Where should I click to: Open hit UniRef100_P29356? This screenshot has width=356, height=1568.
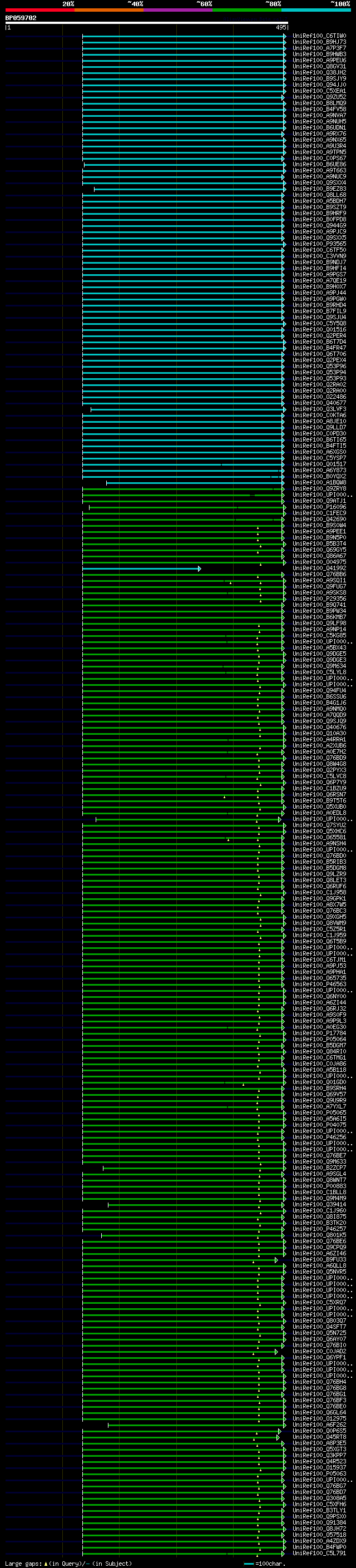(x=319, y=599)
